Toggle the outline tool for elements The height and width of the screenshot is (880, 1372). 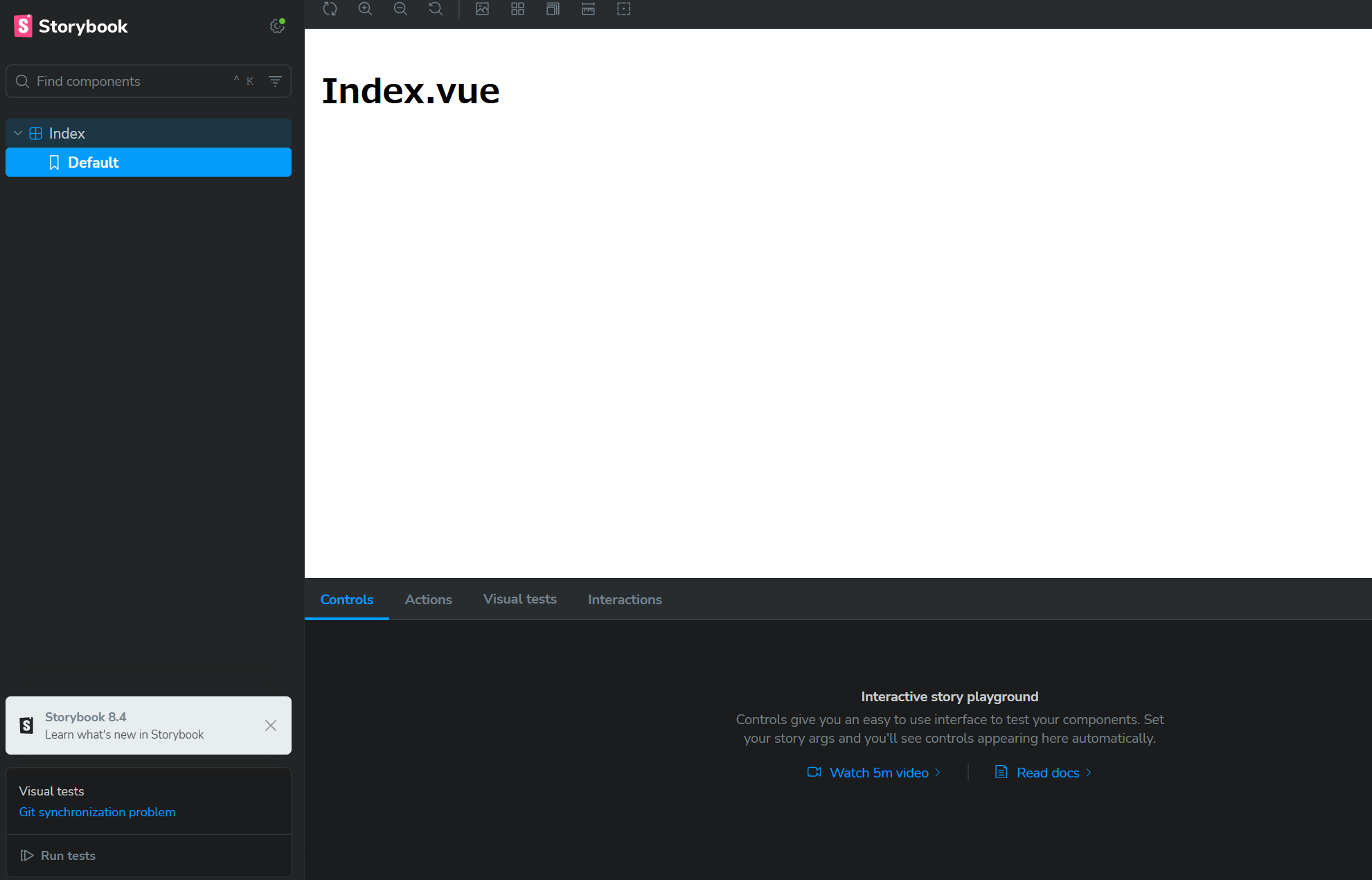coord(623,9)
